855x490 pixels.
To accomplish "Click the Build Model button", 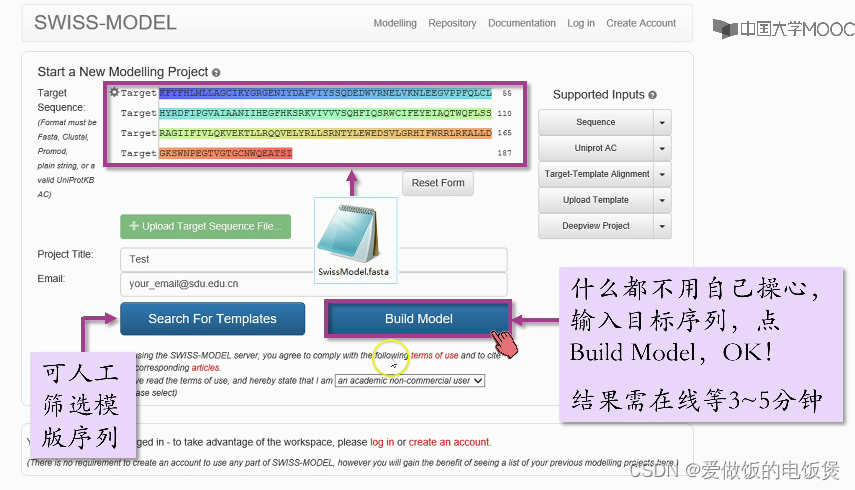I will tap(418, 319).
